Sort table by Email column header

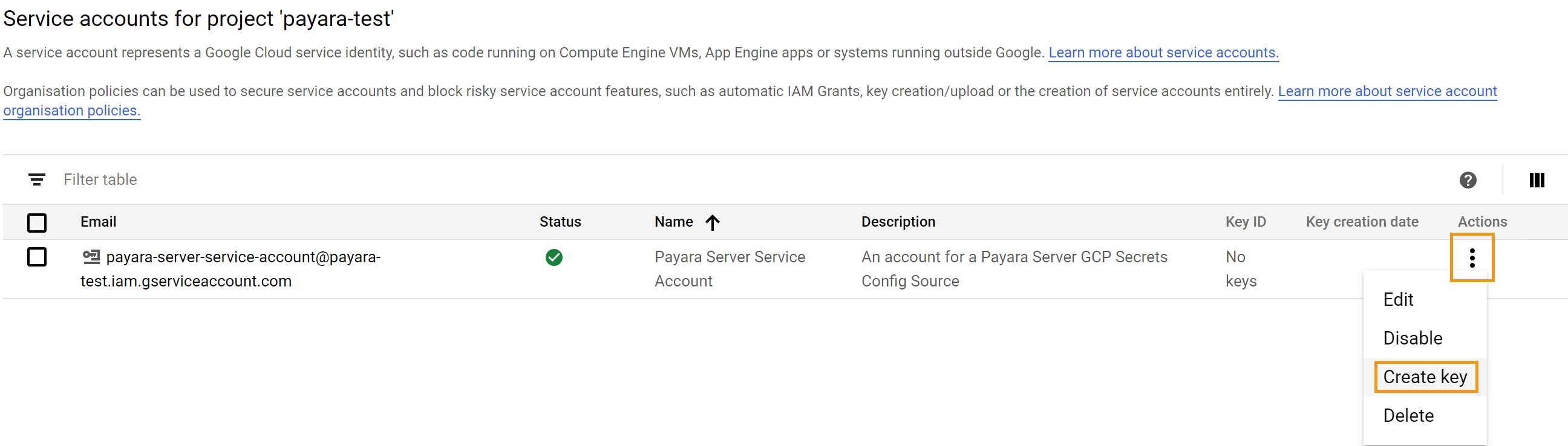click(98, 222)
